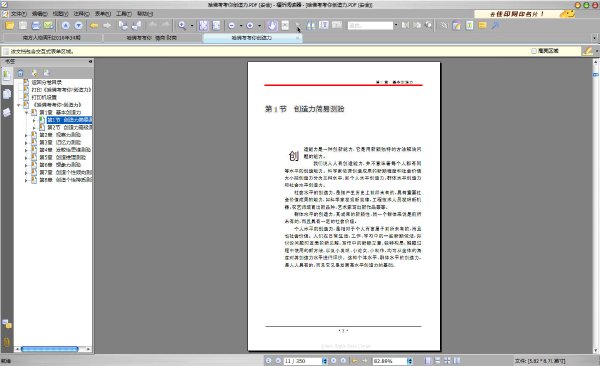Click the Single Page layout status icon
Viewport: 600px width, 366px height.
428,361
